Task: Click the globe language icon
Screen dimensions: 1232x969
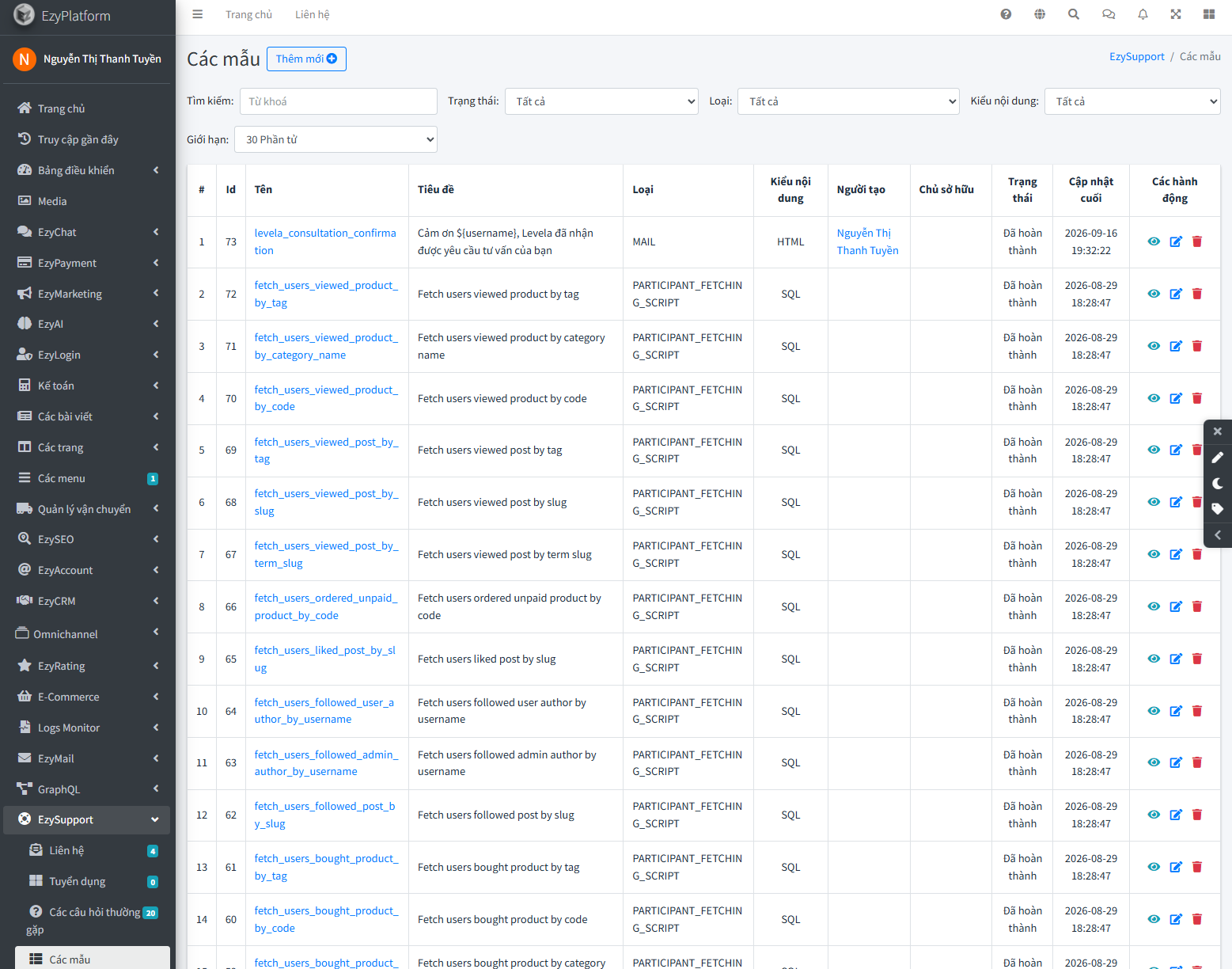Action: (x=1040, y=14)
